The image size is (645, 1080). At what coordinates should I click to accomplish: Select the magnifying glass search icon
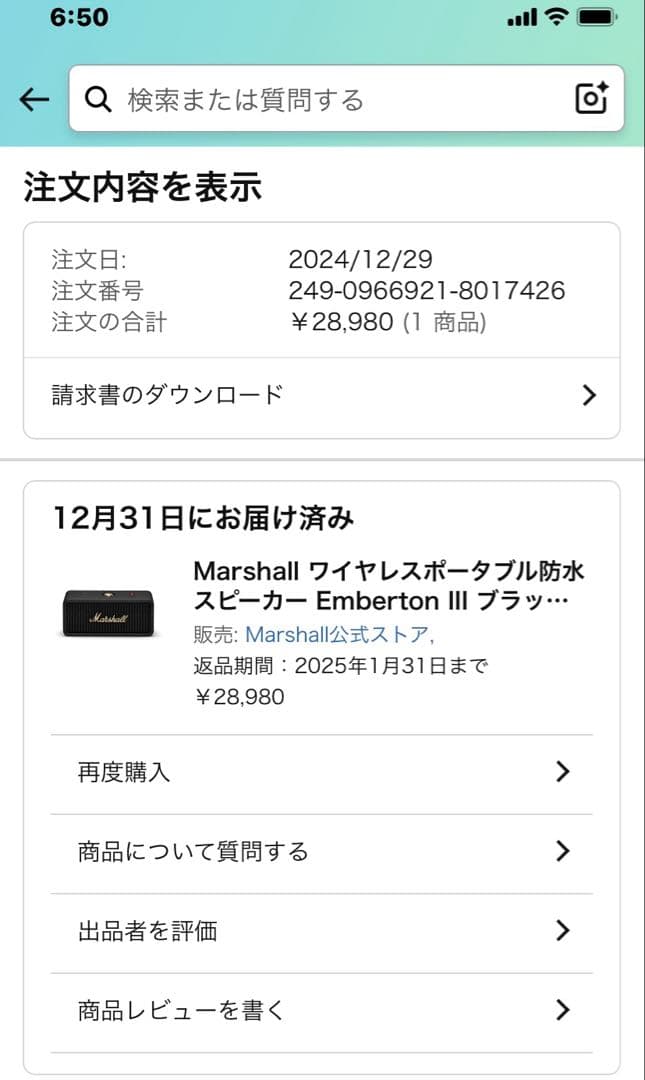[97, 98]
